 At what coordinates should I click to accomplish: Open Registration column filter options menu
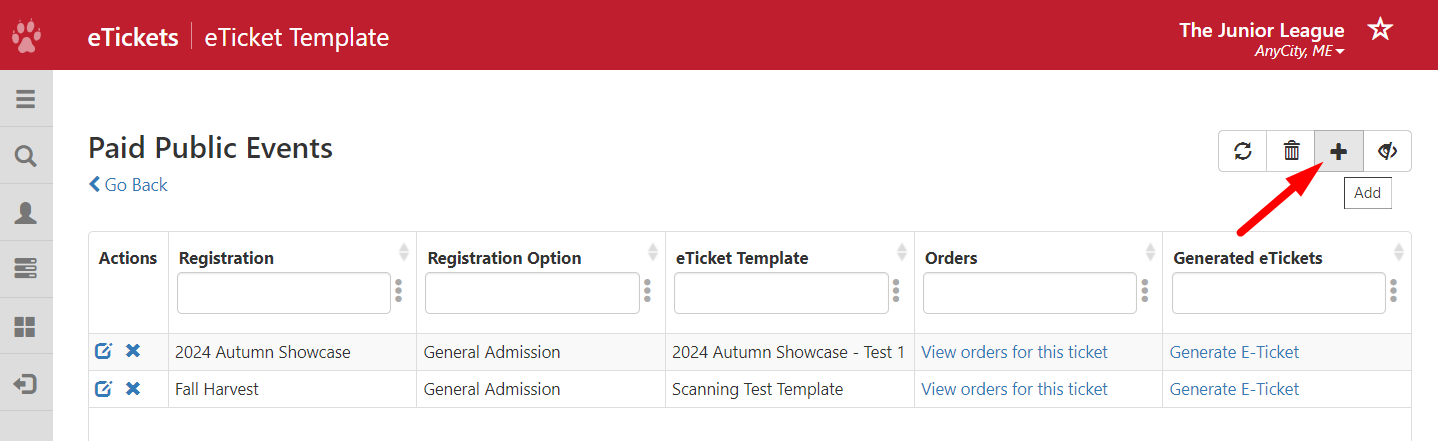click(398, 291)
